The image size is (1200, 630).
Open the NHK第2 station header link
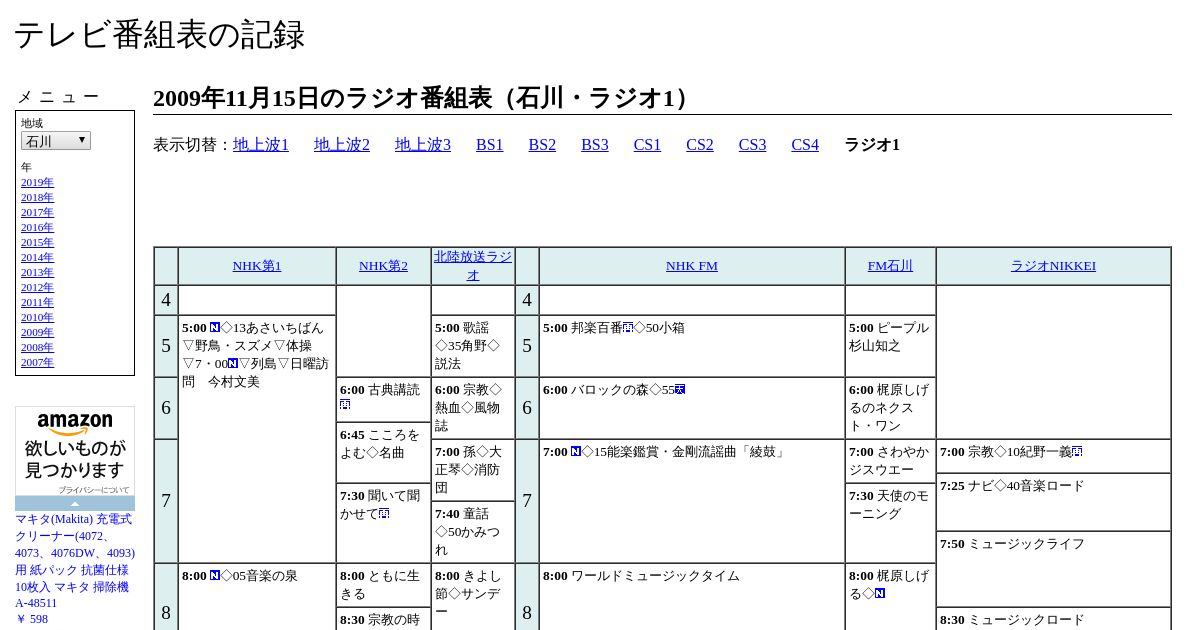tap(383, 266)
